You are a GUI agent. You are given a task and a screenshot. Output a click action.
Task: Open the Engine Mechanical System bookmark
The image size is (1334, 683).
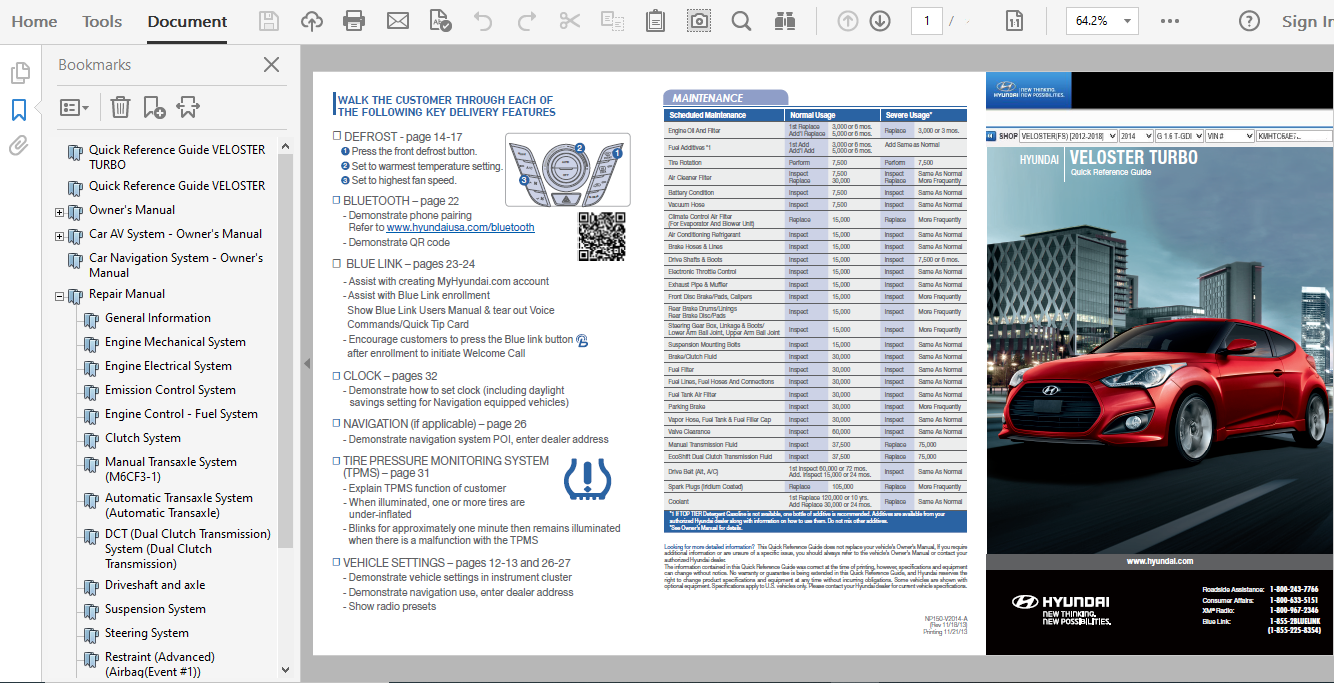click(175, 342)
